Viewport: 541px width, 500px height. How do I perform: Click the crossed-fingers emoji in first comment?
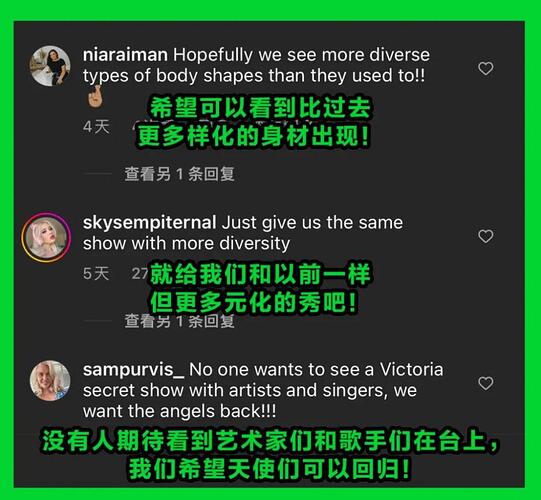point(95,97)
